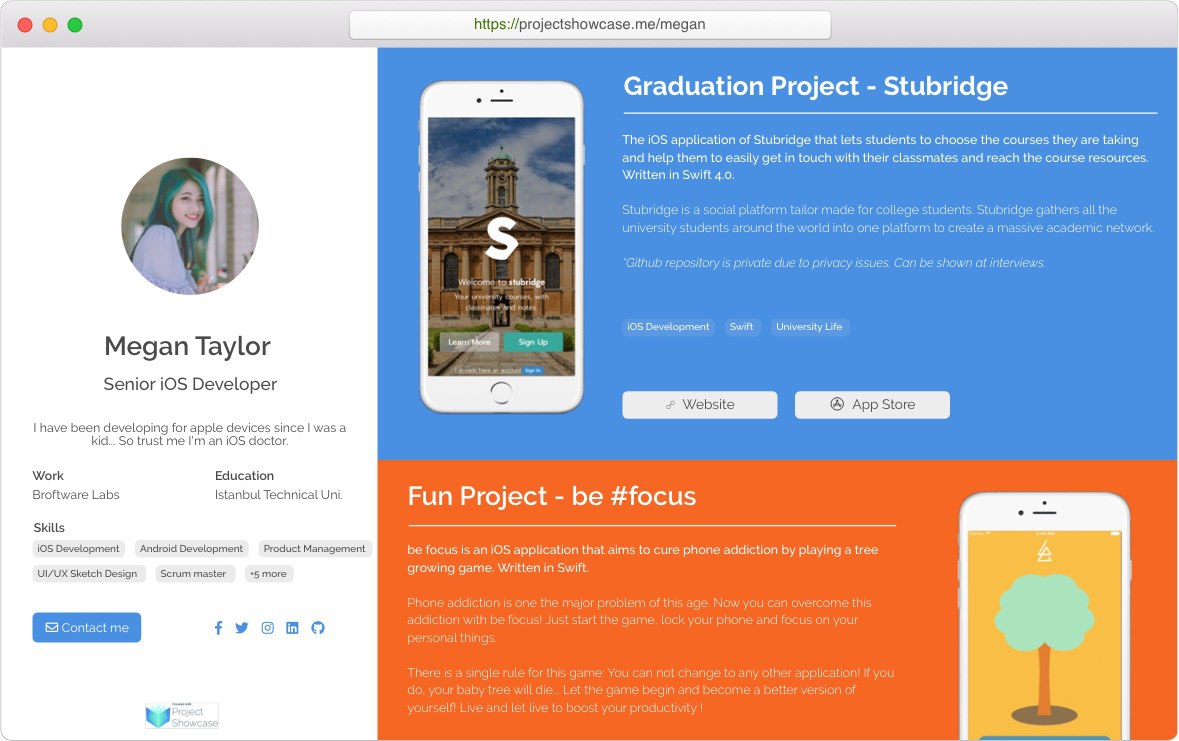Click the Senior iOS Developer title
This screenshot has height=741, width=1179.
point(190,384)
